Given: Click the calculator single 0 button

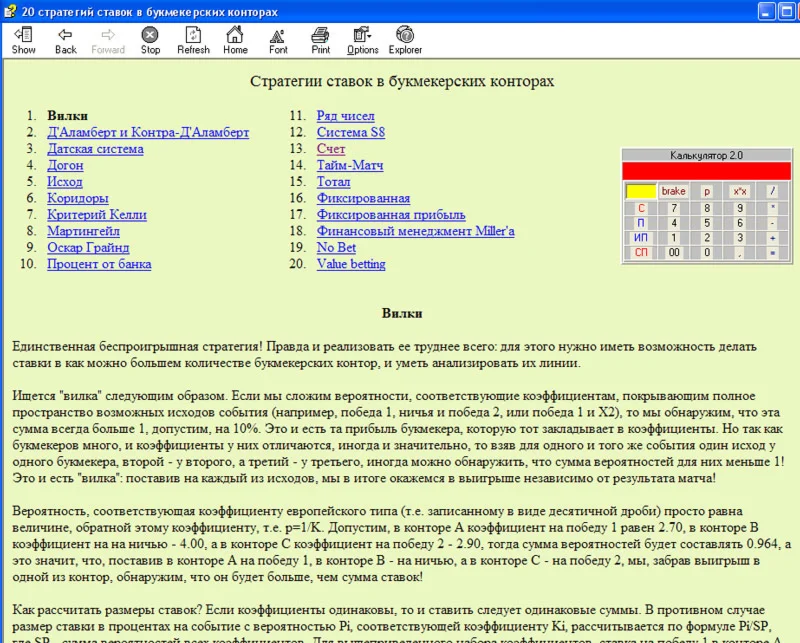Looking at the screenshot, I should pyautogui.click(x=707, y=253).
